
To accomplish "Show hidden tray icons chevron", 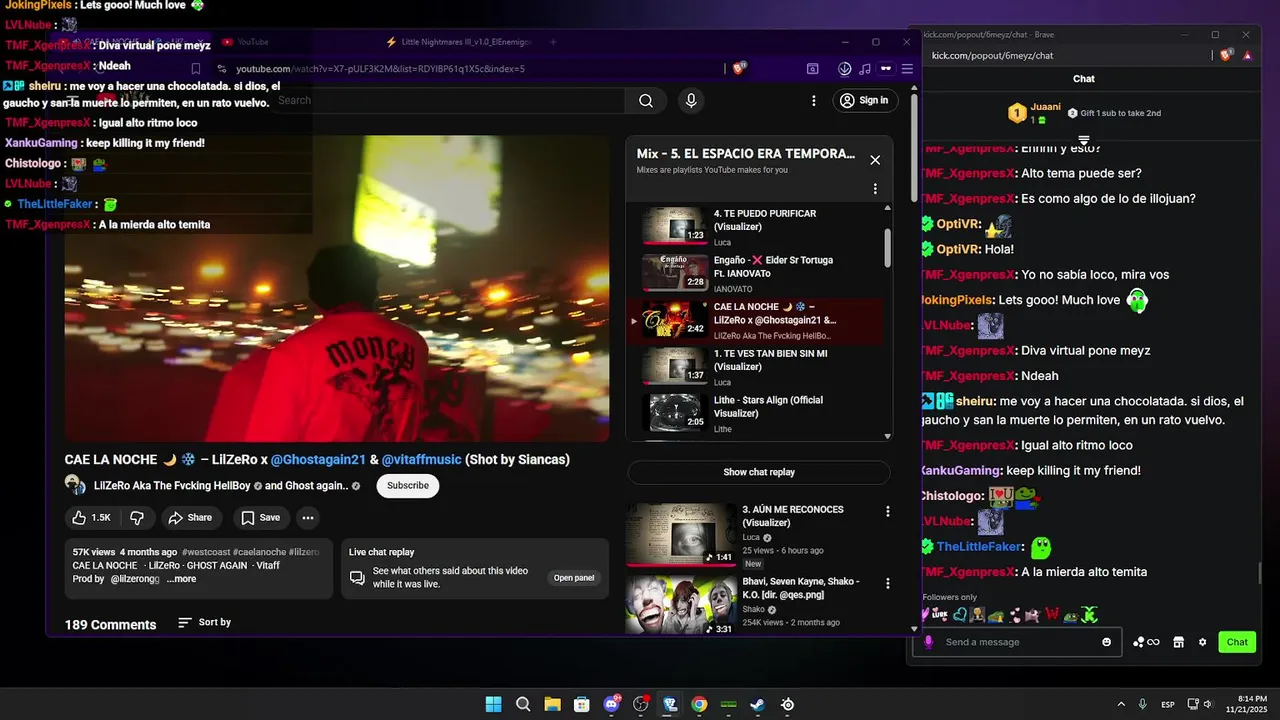I will point(1120,704).
